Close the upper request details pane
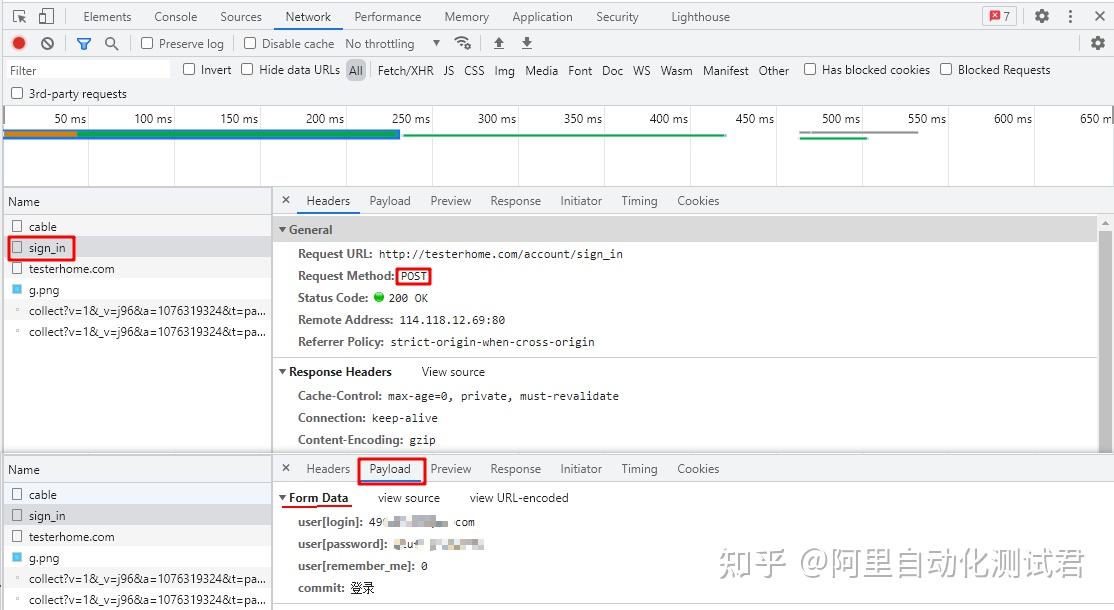Image resolution: width=1114 pixels, height=610 pixels. (286, 200)
